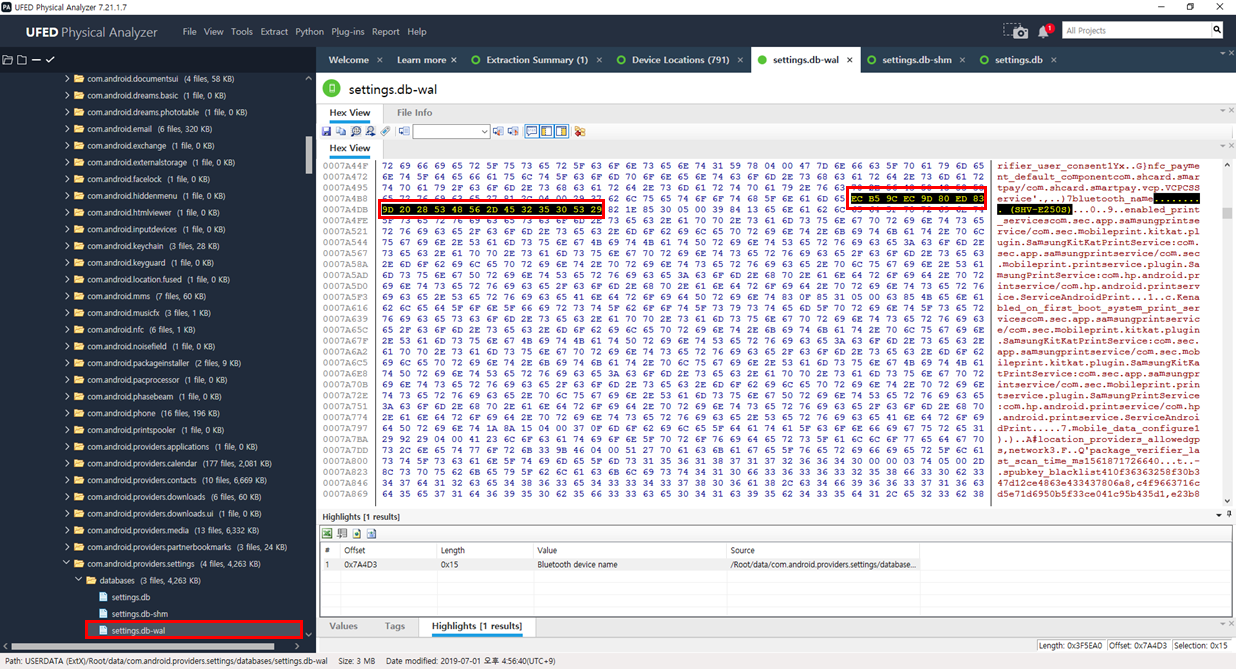Click the file tree vertical scrollbar thumb
The height and width of the screenshot is (669, 1236).
click(x=309, y=155)
